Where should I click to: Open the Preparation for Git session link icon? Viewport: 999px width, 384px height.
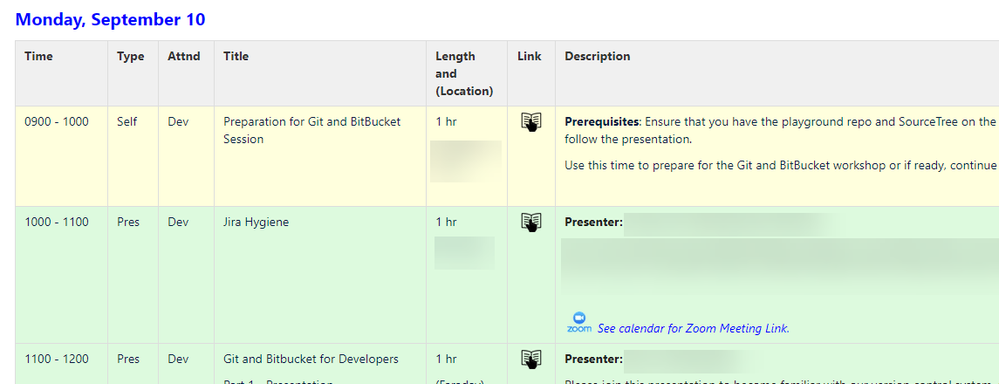(531, 122)
